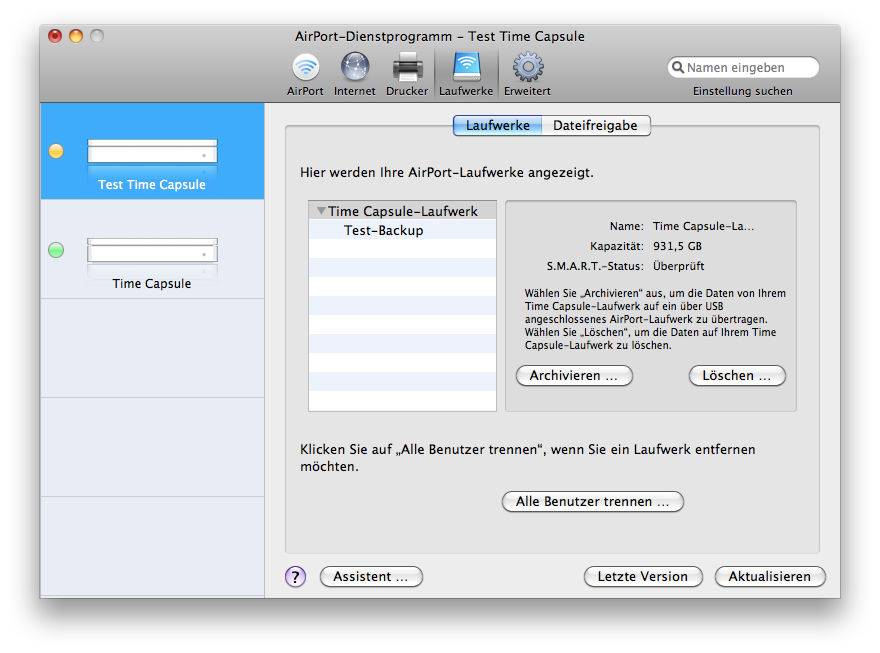This screenshot has height=653, width=880.
Task: Focus the Namen eingeben search field
Action: coord(743,67)
